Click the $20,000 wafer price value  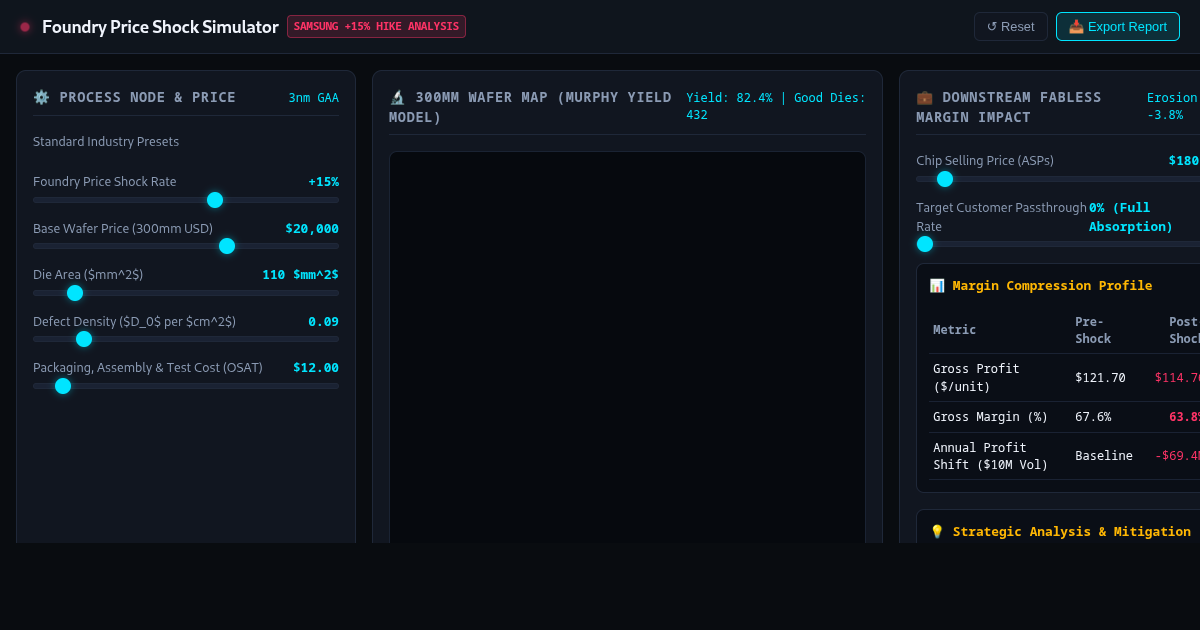(312, 229)
